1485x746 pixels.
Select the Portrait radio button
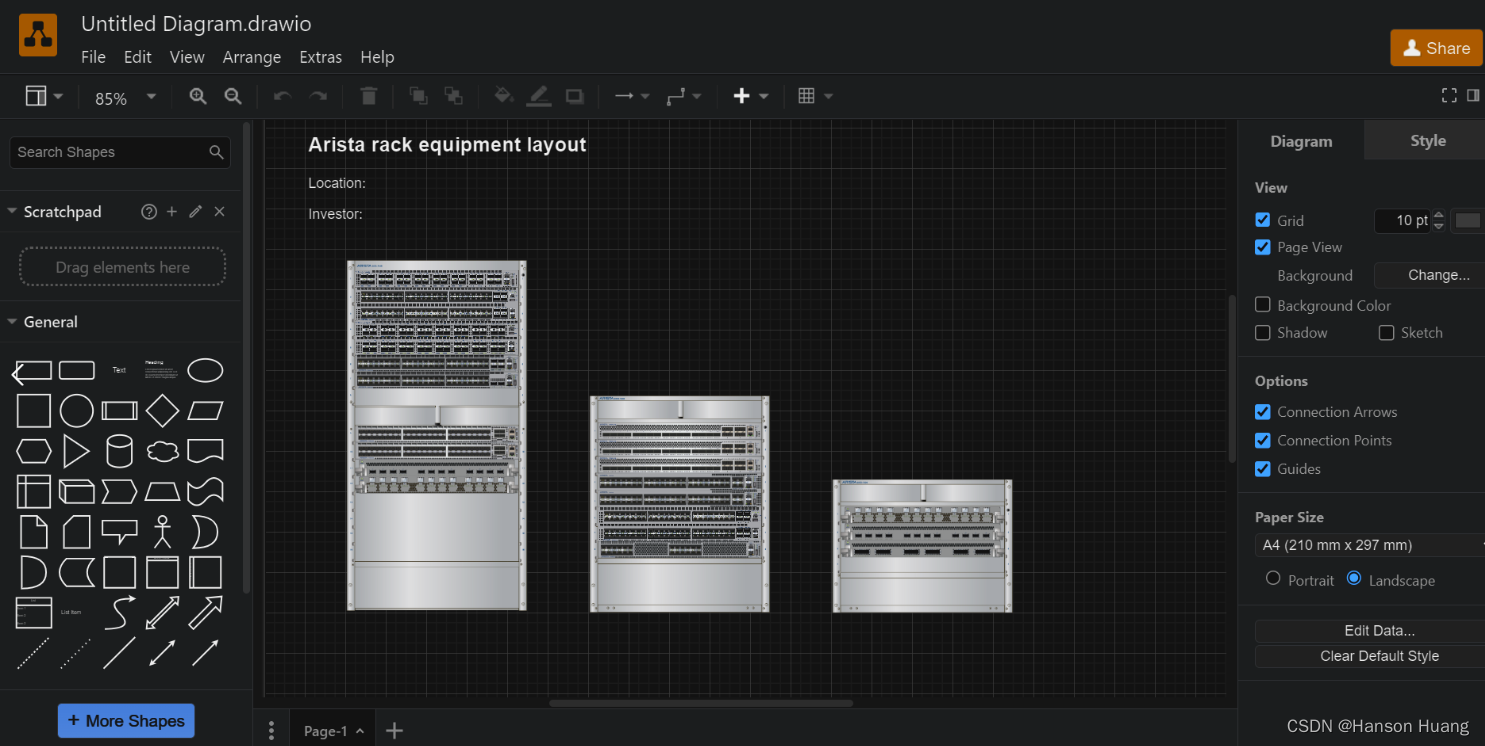click(x=1273, y=578)
